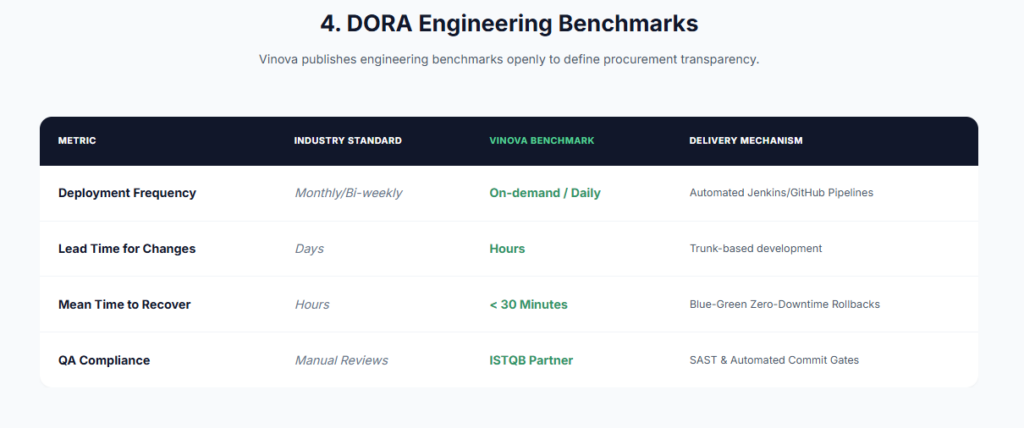Click the METRIC column header
Viewport: 1024px width, 428px height.
point(77,140)
